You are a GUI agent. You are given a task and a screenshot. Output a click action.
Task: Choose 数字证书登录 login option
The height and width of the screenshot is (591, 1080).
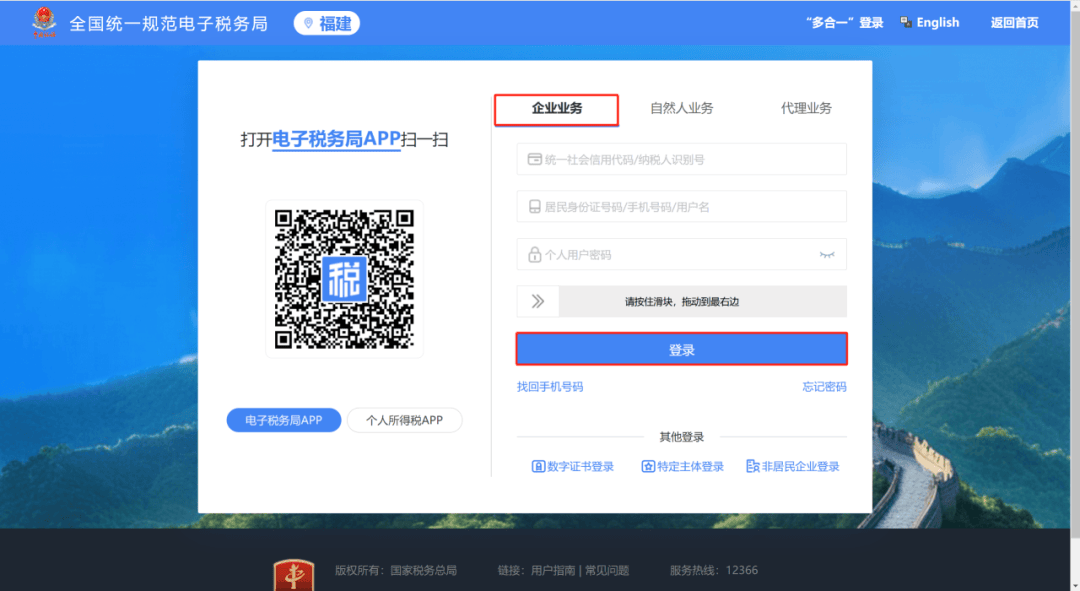pyautogui.click(x=572, y=466)
